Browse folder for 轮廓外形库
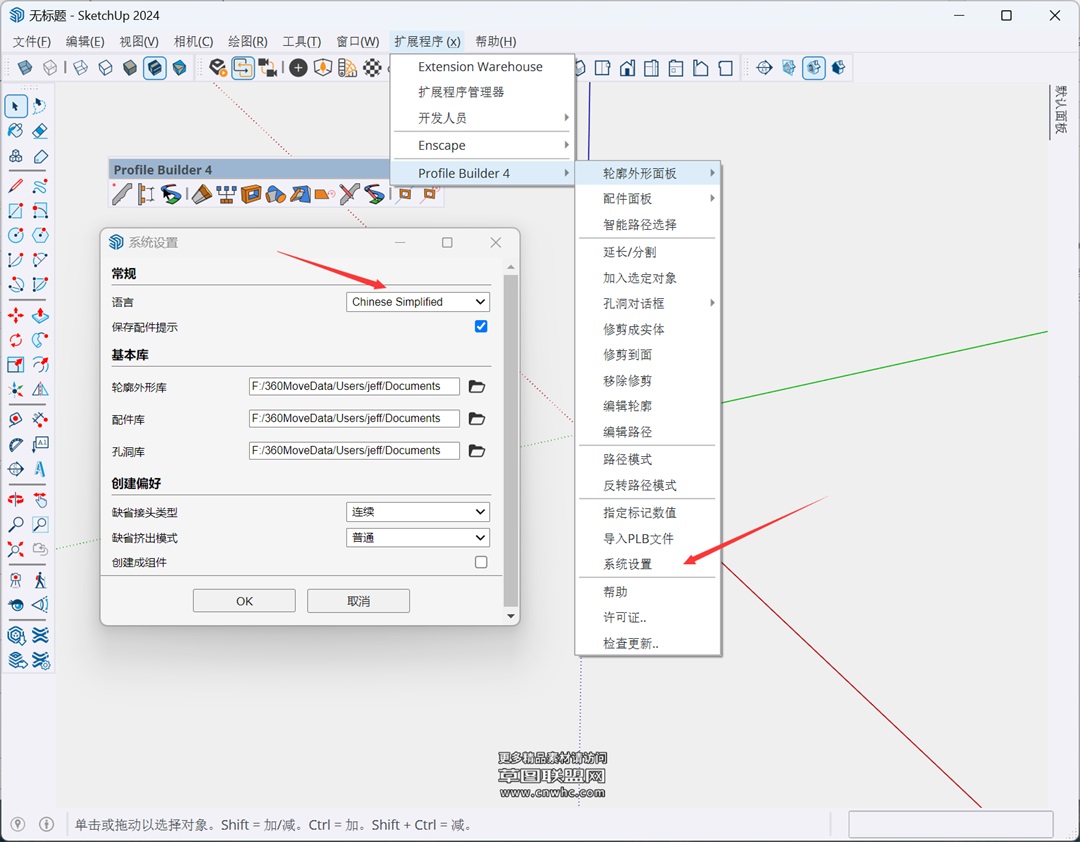The width and height of the screenshot is (1080, 842). click(x=477, y=387)
